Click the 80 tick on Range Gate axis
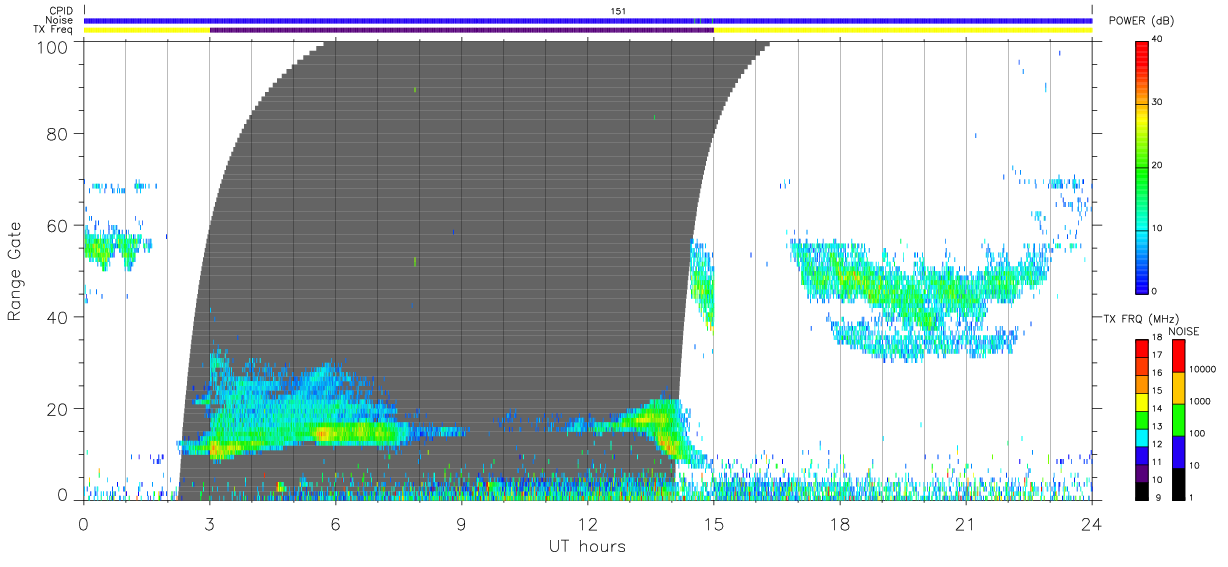The width and height of the screenshot is (1228, 567). point(55,133)
